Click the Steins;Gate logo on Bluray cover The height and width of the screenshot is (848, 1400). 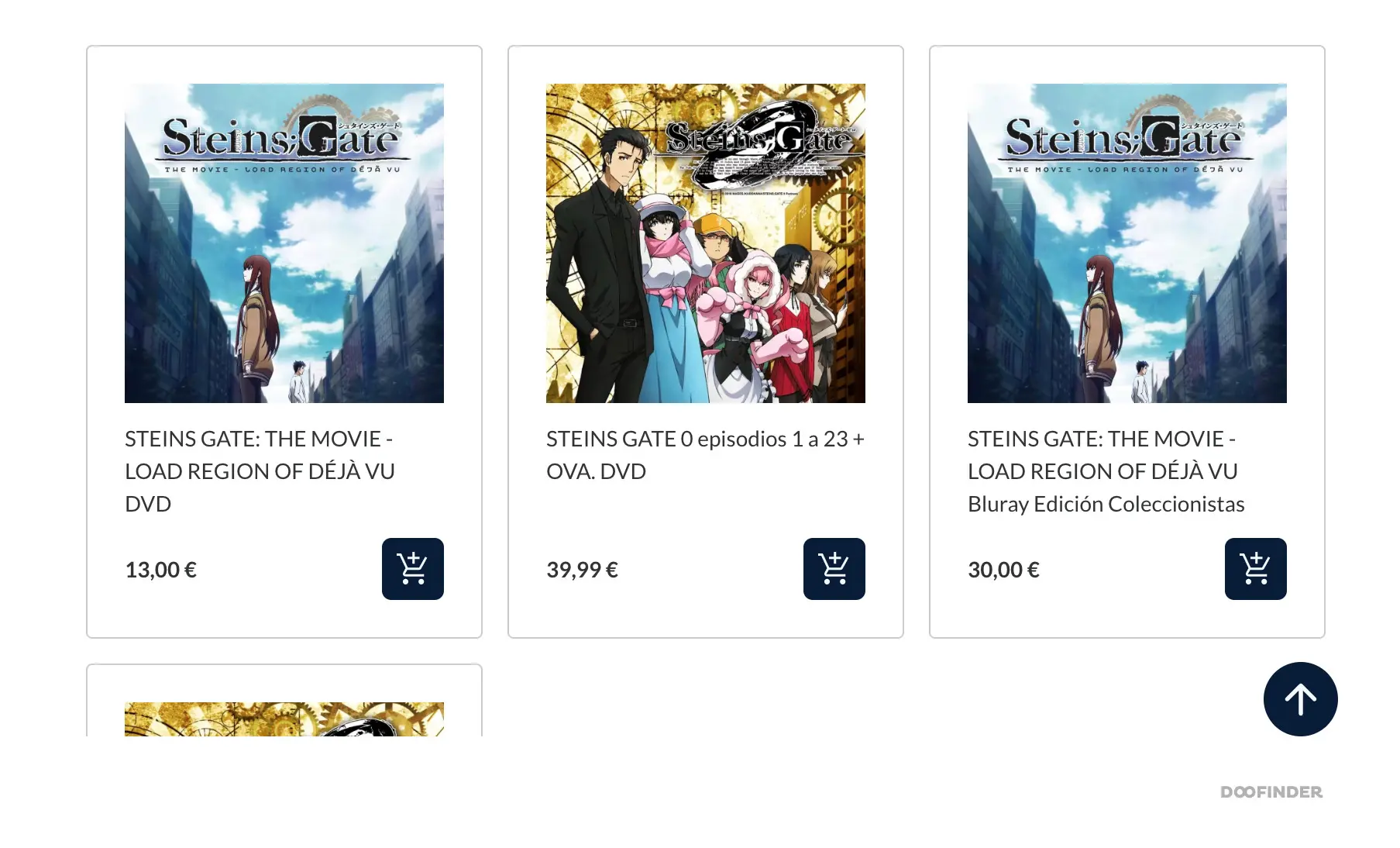coord(1125,140)
